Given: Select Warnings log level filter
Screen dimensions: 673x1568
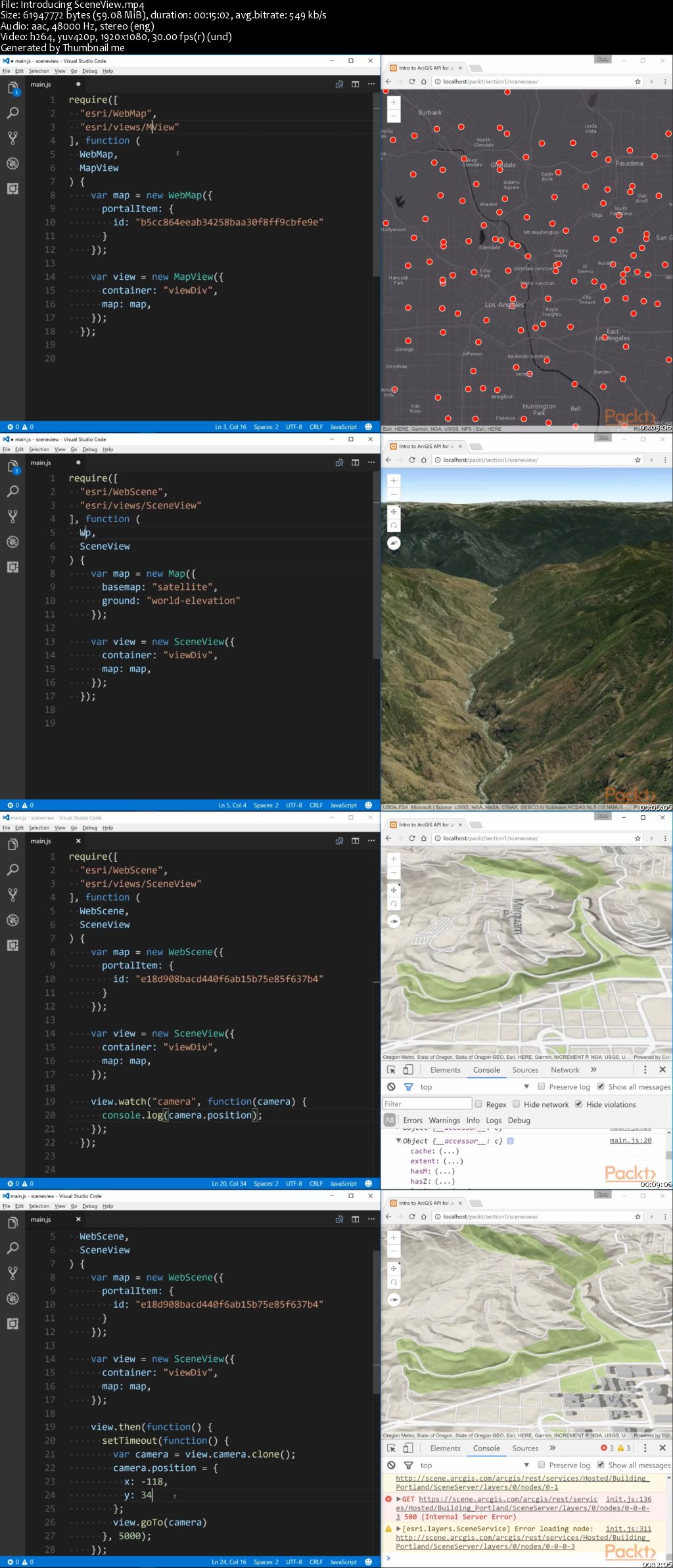Looking at the screenshot, I should (x=444, y=1120).
